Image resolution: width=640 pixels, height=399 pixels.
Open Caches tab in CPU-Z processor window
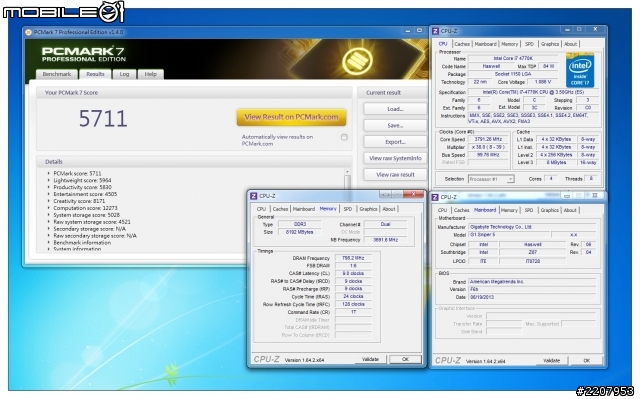coord(462,44)
